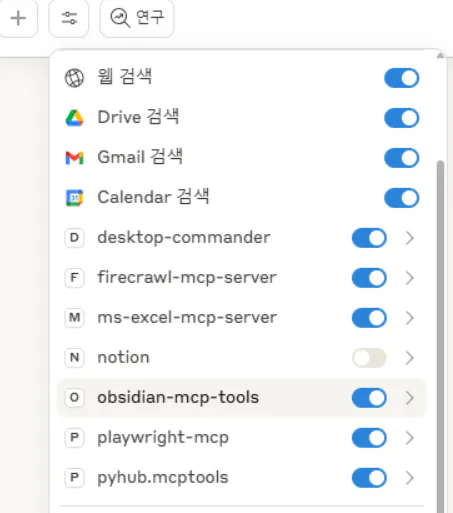Click the tools list scrollbar thumb

[440, 337]
